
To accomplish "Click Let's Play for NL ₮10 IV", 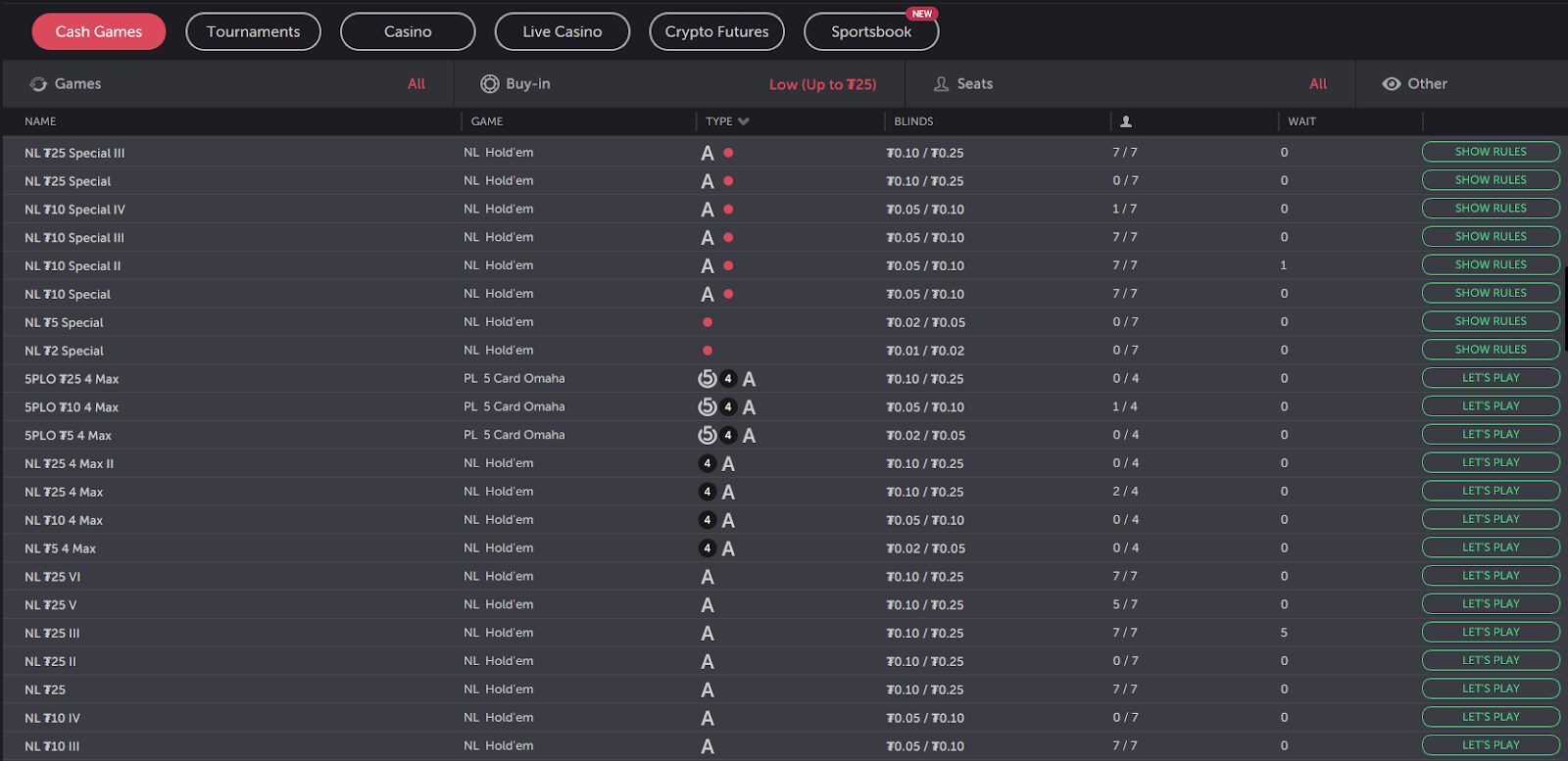I will pyautogui.click(x=1491, y=717).
